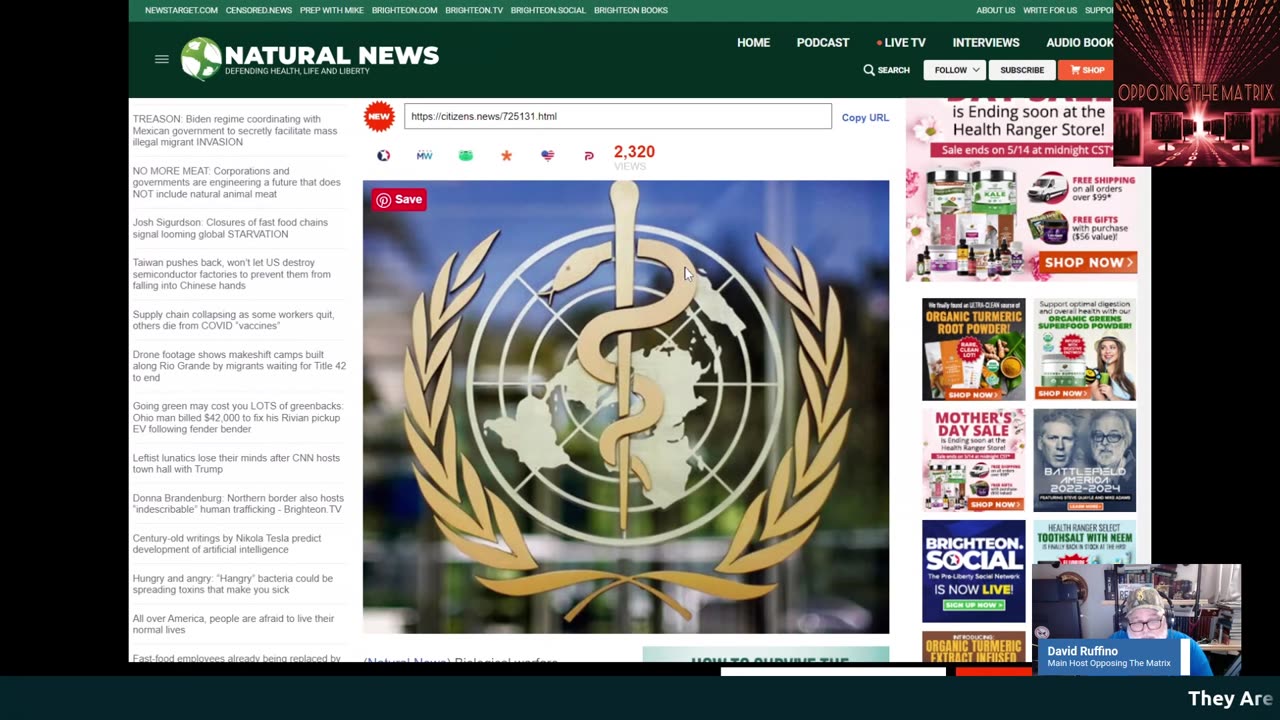The height and width of the screenshot is (720, 1280).
Task: Click Opposing The Matrix overlay logo
Action: pos(1196,83)
